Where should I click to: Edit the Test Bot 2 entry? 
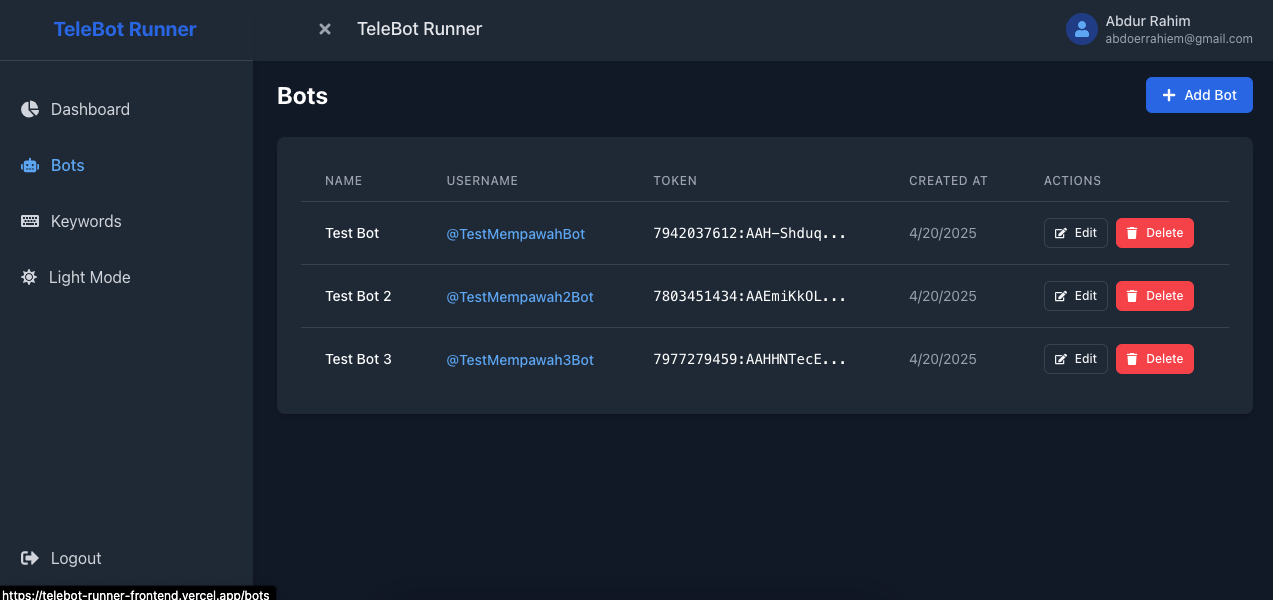click(x=1075, y=296)
